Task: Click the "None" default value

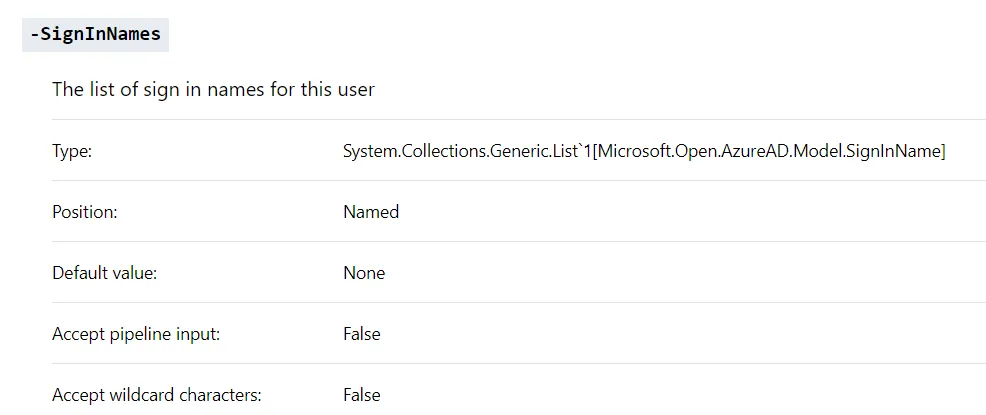Action: pos(364,273)
